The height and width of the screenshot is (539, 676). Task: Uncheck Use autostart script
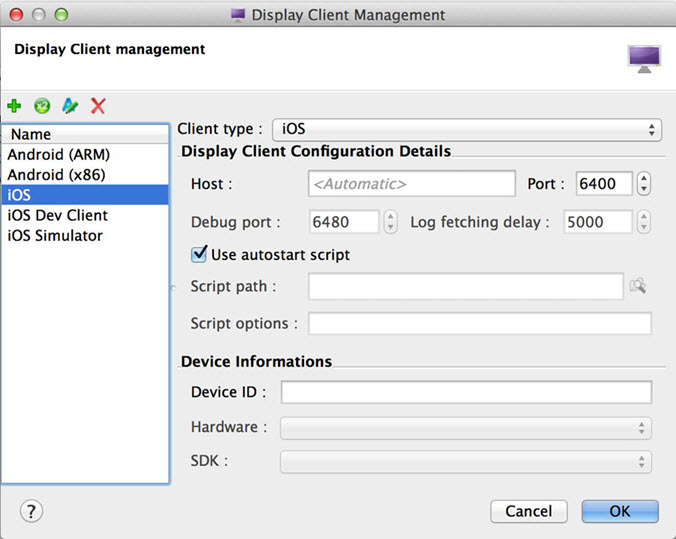coord(199,254)
